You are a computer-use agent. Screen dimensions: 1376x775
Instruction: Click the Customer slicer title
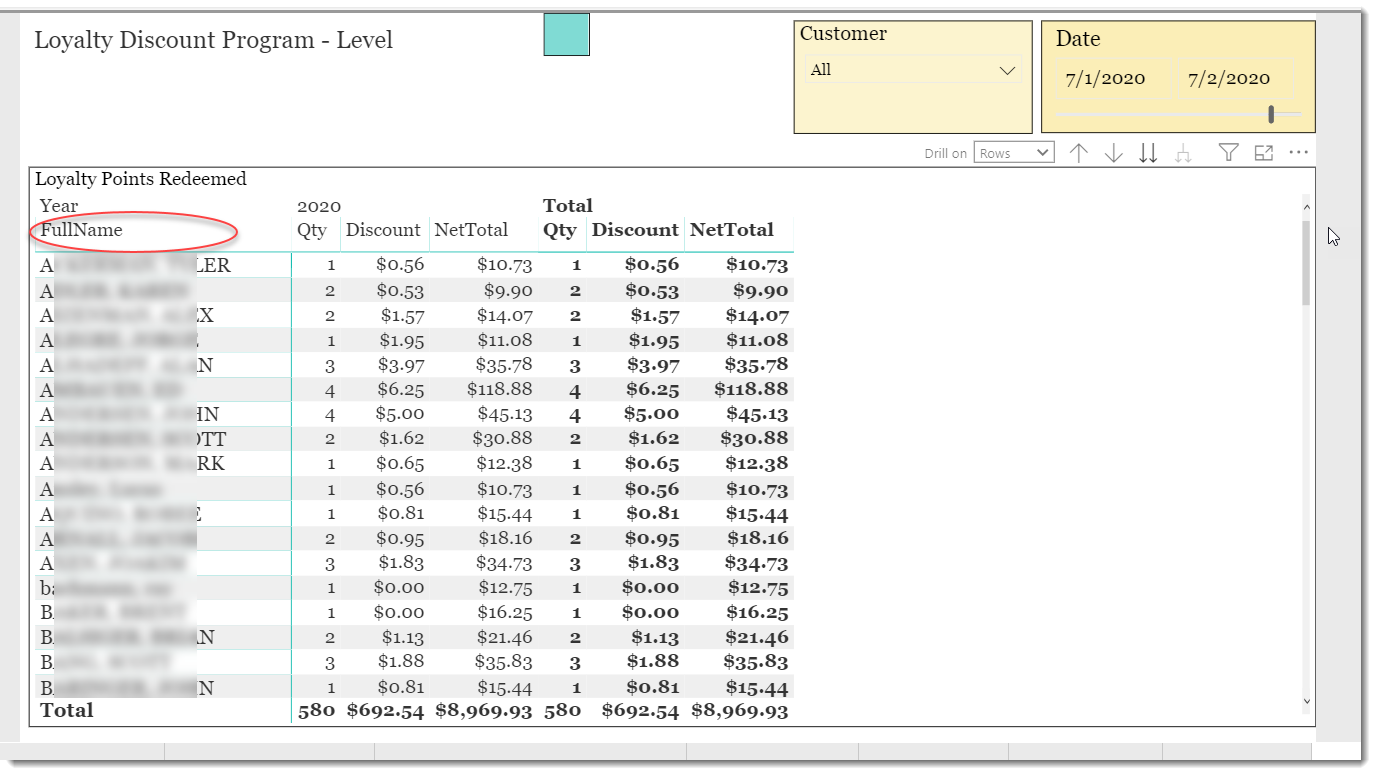click(x=843, y=33)
